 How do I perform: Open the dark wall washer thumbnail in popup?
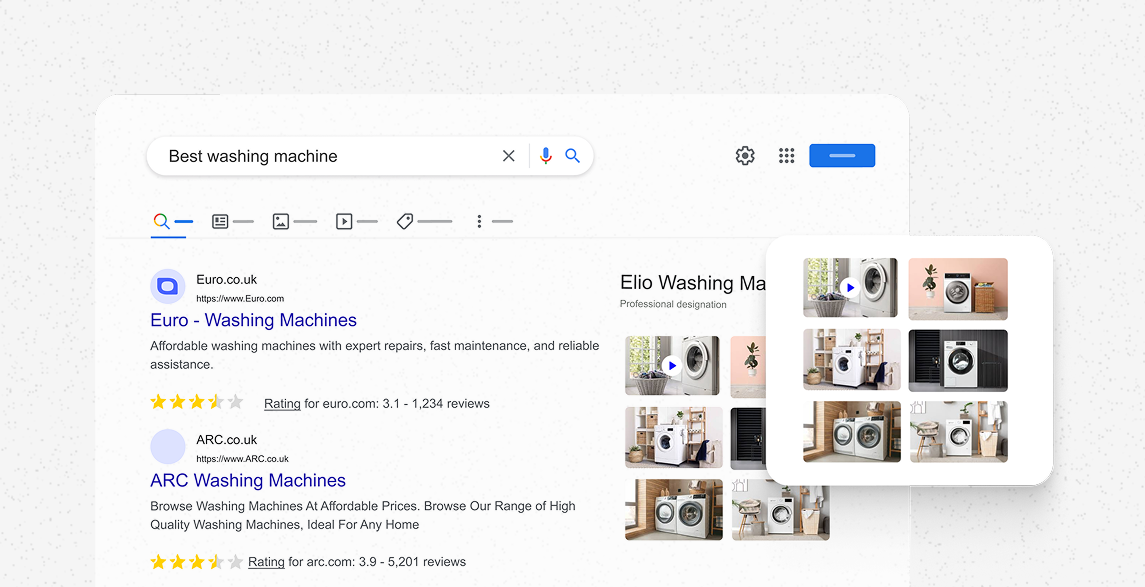pyautogui.click(x=958, y=360)
